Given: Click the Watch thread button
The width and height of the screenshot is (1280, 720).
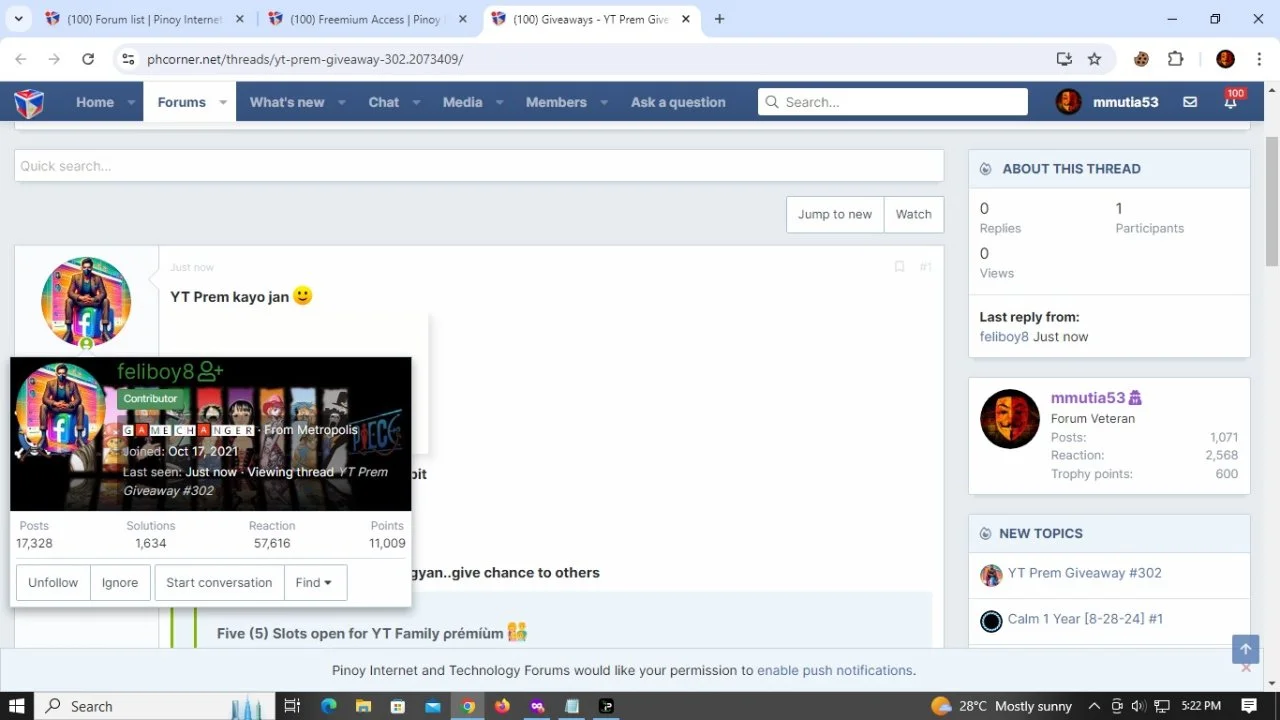Looking at the screenshot, I should click(914, 214).
